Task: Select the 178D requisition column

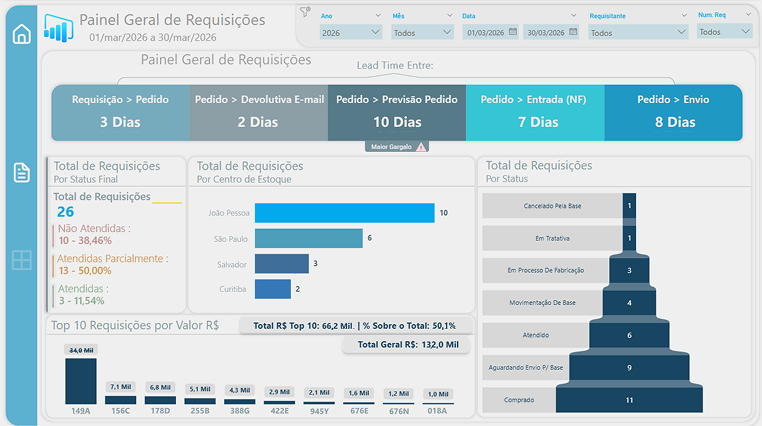Action: (x=160, y=400)
